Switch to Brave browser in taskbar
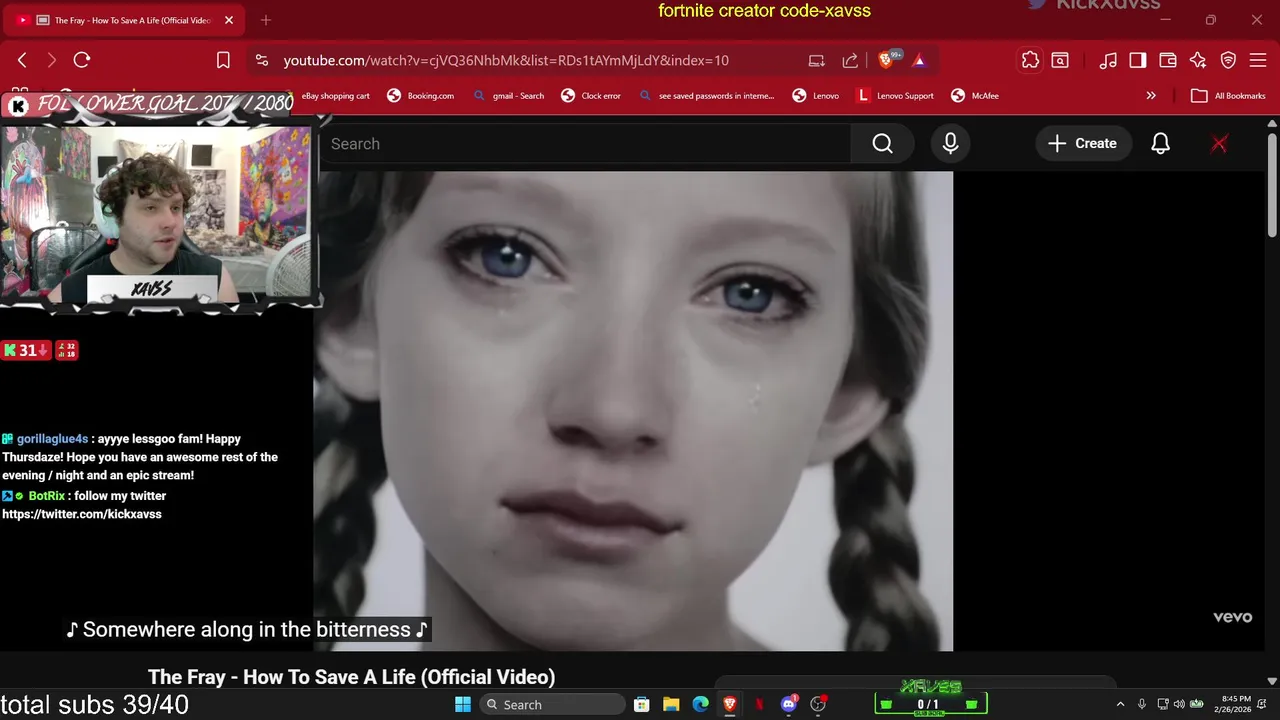The height and width of the screenshot is (720, 1280). point(730,705)
